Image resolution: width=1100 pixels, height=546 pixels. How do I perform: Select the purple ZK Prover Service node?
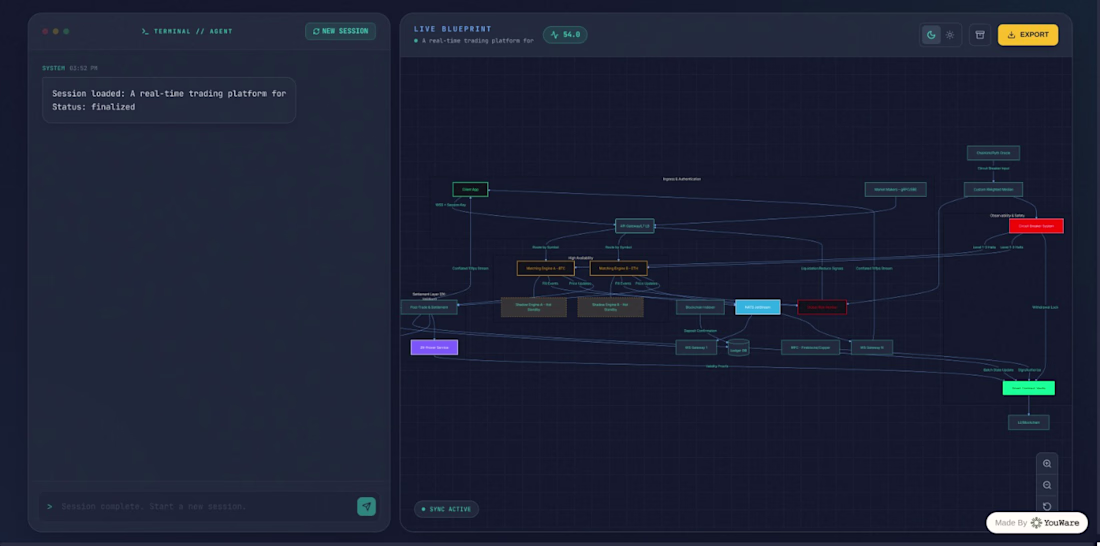tap(434, 347)
